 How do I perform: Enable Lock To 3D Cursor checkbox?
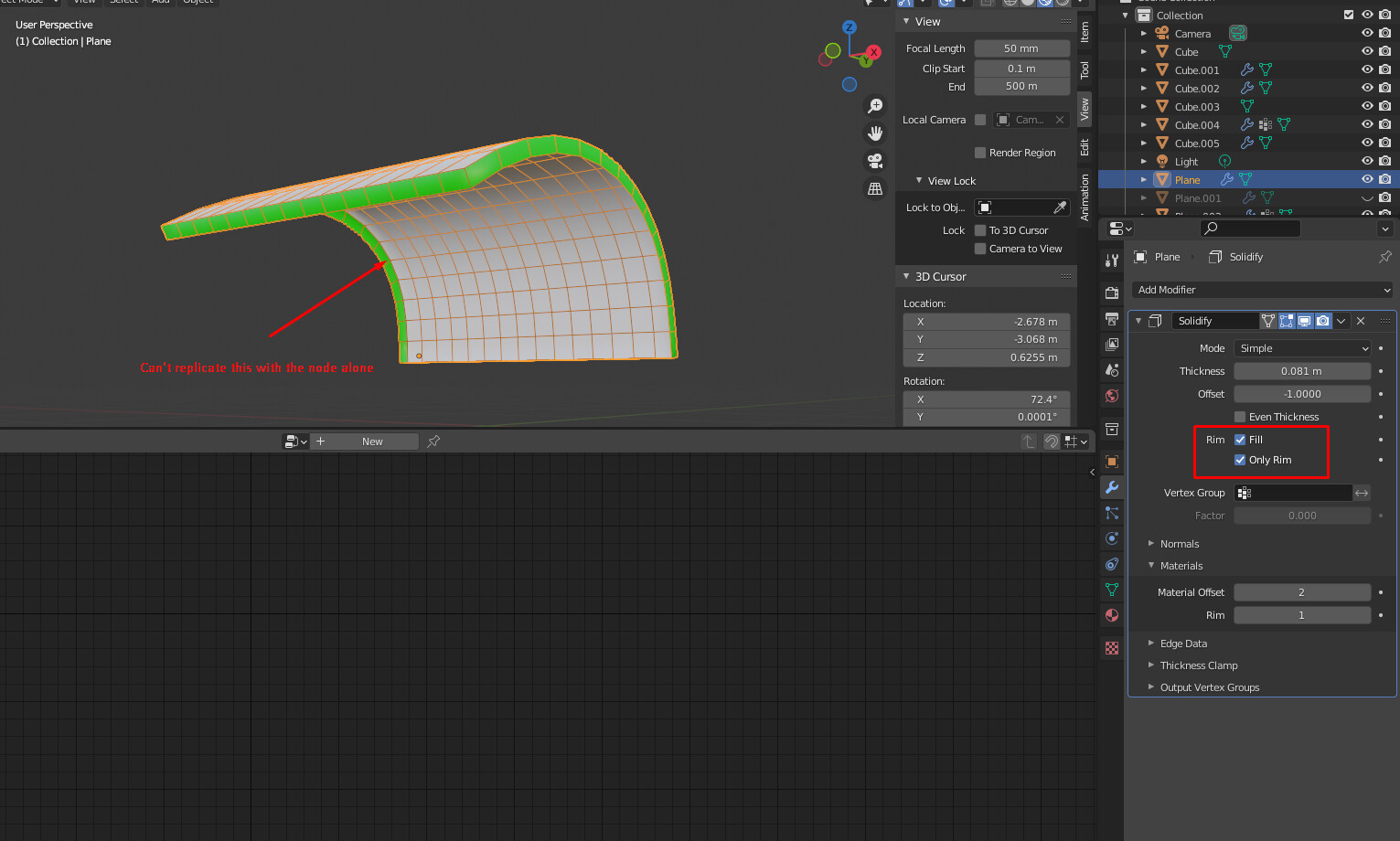pos(980,230)
